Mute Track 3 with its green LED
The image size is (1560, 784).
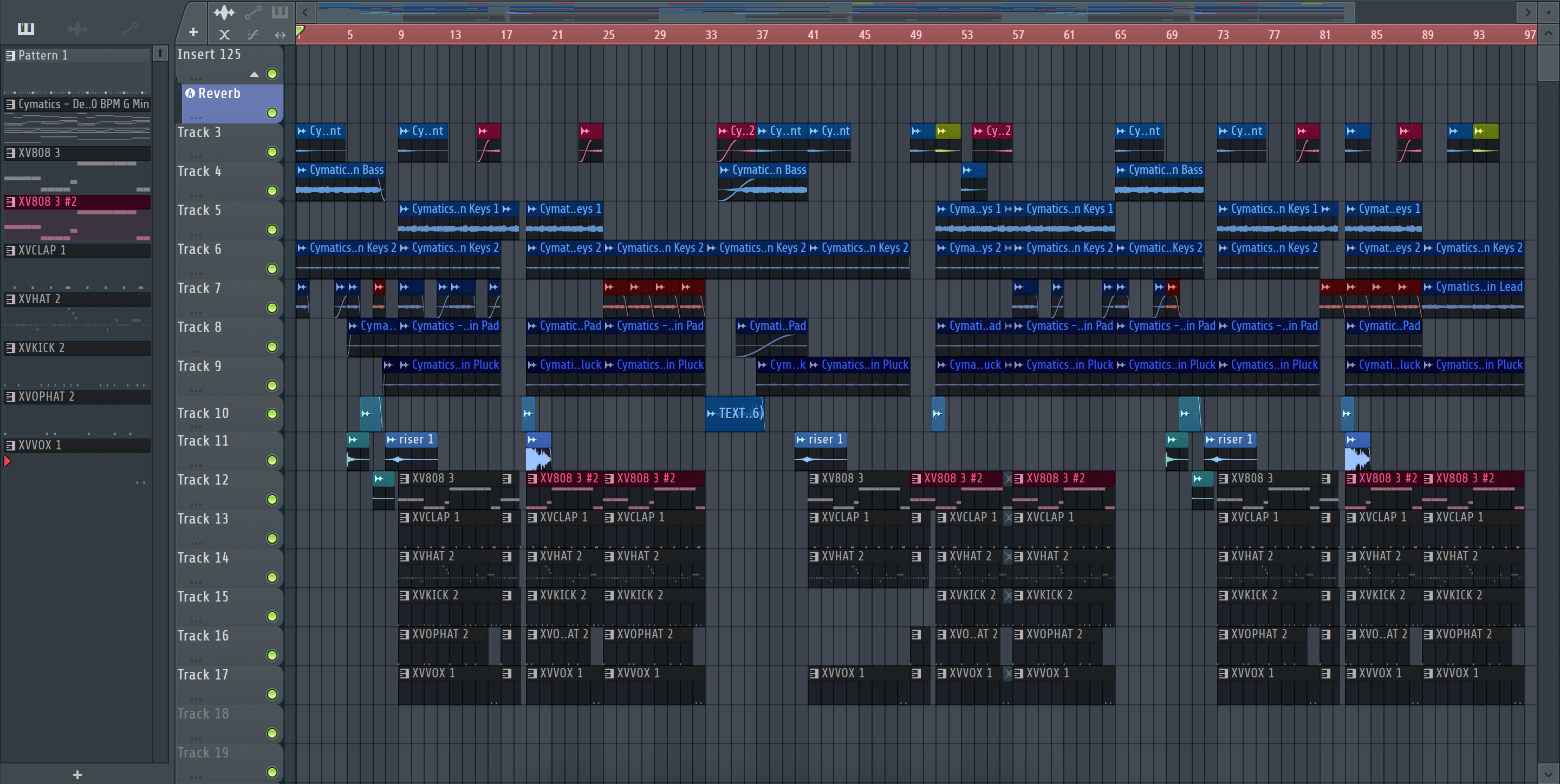click(272, 152)
